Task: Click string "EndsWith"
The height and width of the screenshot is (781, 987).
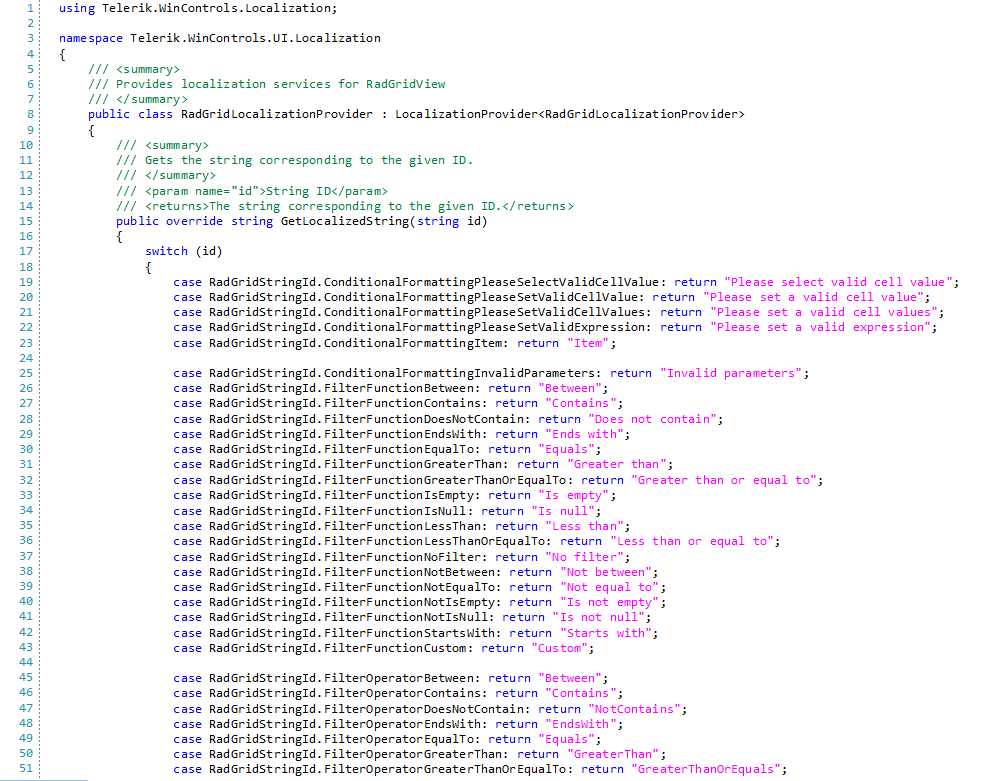Action: pyautogui.click(x=580, y=724)
